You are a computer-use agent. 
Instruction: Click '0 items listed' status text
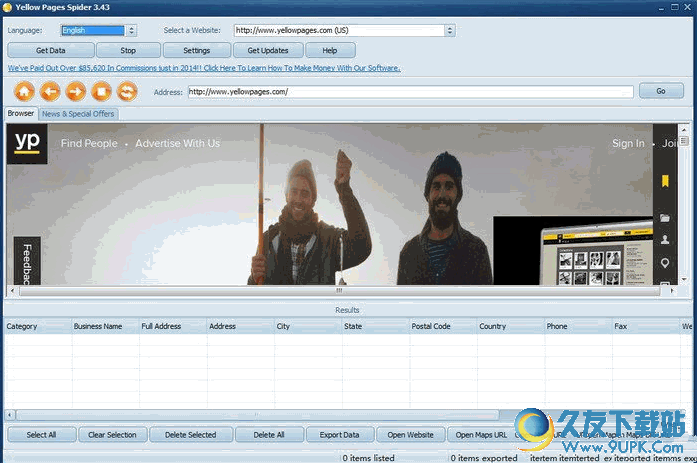coord(369,458)
